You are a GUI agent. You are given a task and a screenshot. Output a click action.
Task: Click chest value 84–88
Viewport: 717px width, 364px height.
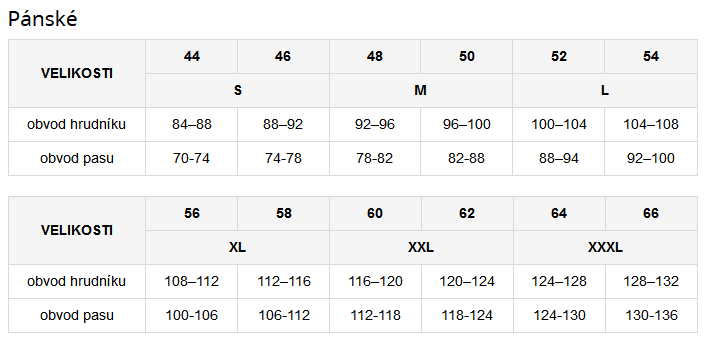(192, 124)
